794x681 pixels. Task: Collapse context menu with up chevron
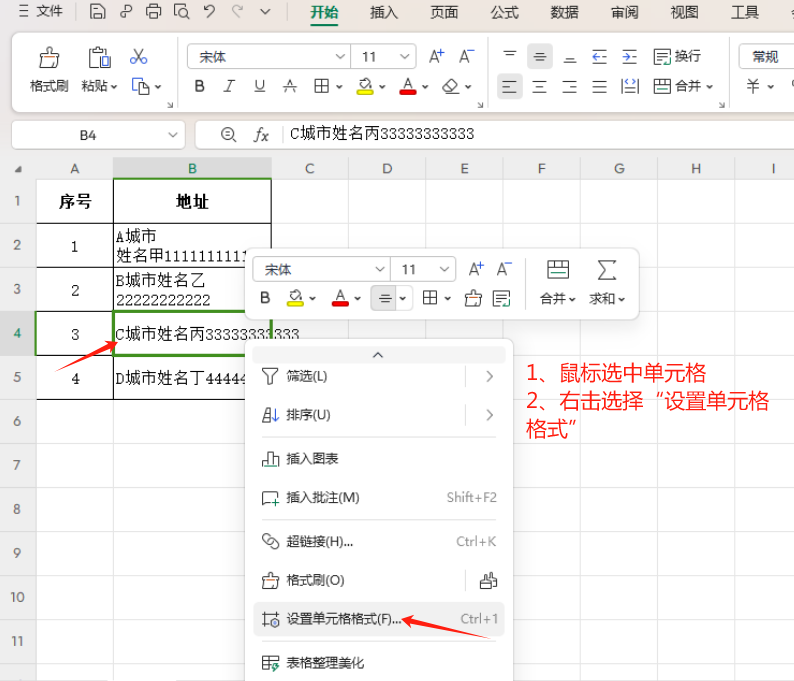[x=378, y=355]
